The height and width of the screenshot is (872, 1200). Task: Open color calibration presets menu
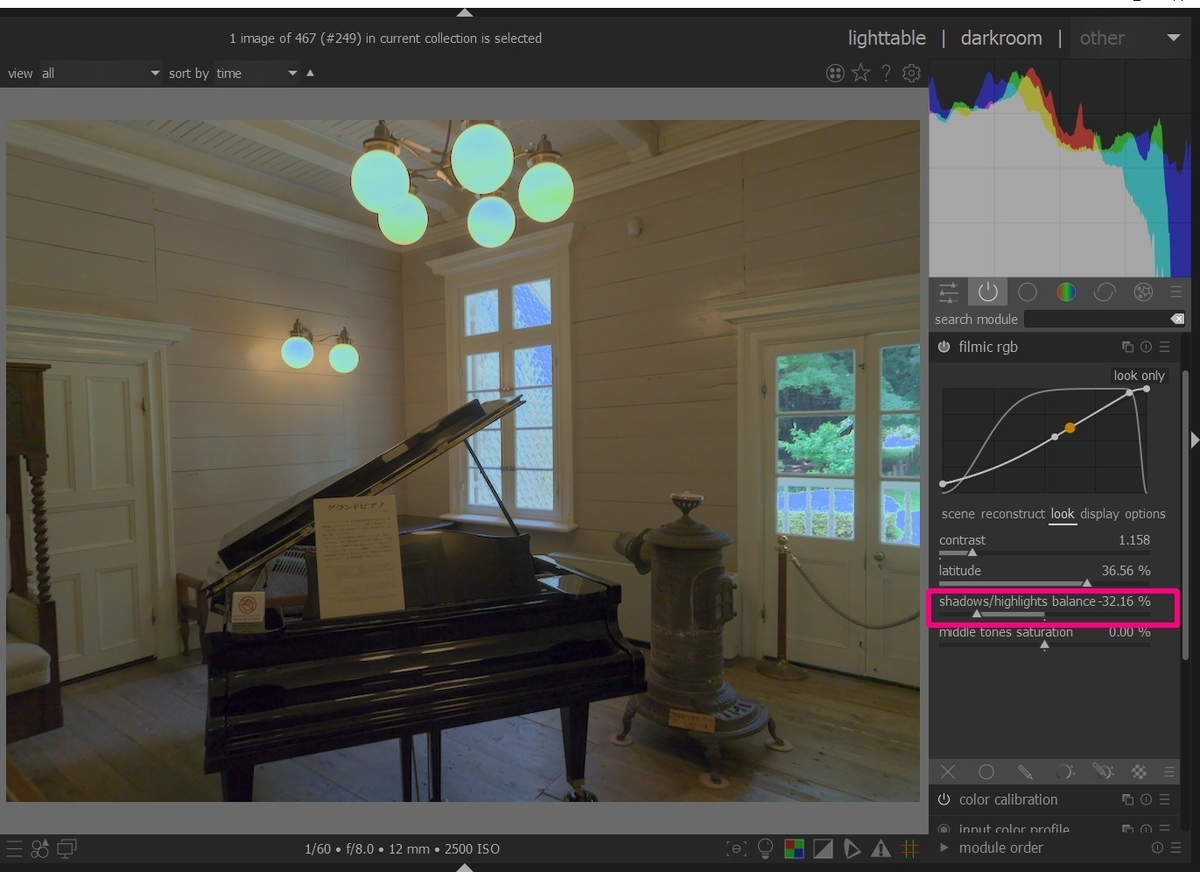click(1165, 800)
